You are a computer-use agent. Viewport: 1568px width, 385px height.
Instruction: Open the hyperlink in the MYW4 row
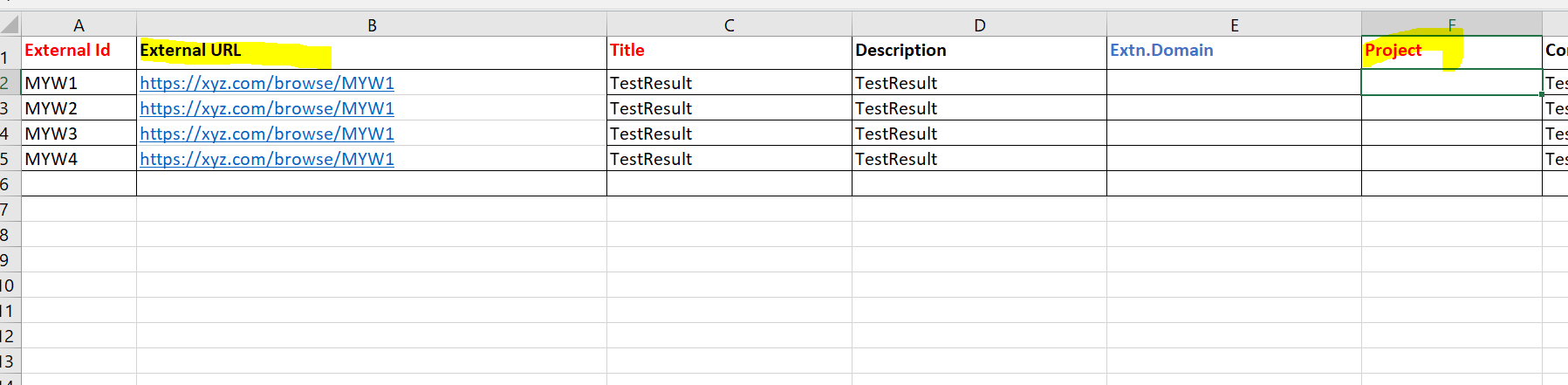click(x=267, y=159)
